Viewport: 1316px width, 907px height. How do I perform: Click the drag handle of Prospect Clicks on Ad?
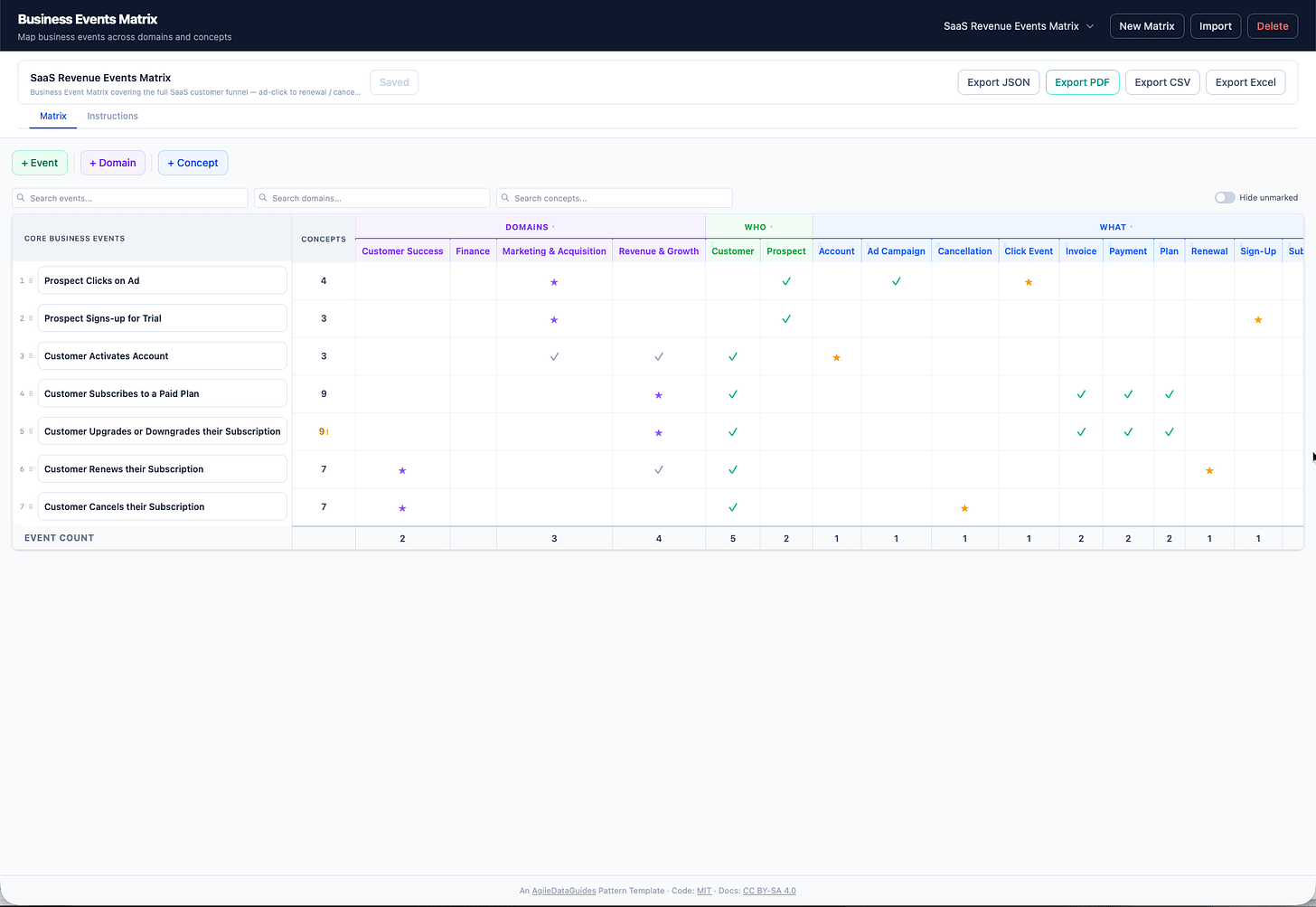[32, 280]
